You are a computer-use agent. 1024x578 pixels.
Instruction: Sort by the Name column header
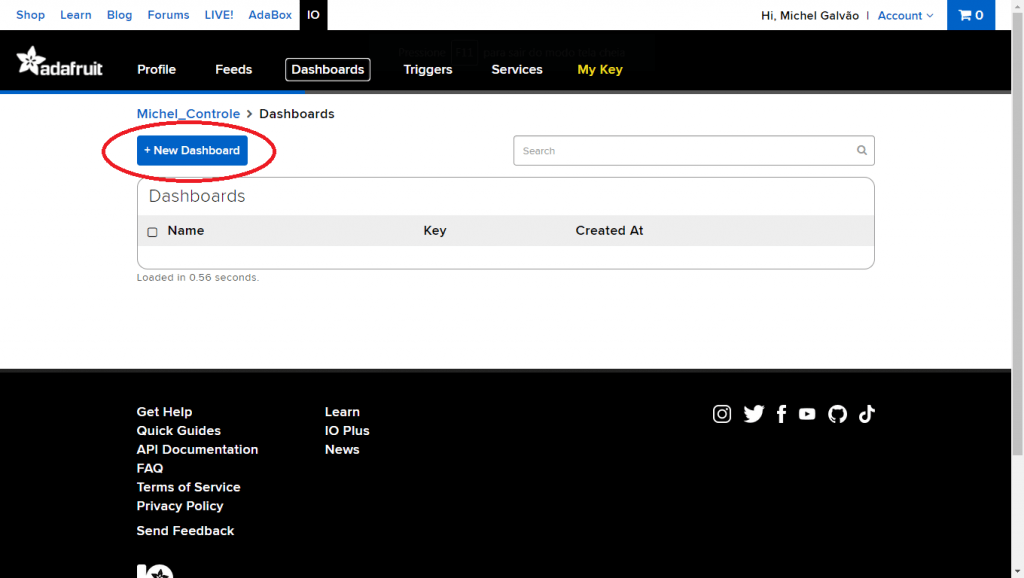(x=185, y=231)
